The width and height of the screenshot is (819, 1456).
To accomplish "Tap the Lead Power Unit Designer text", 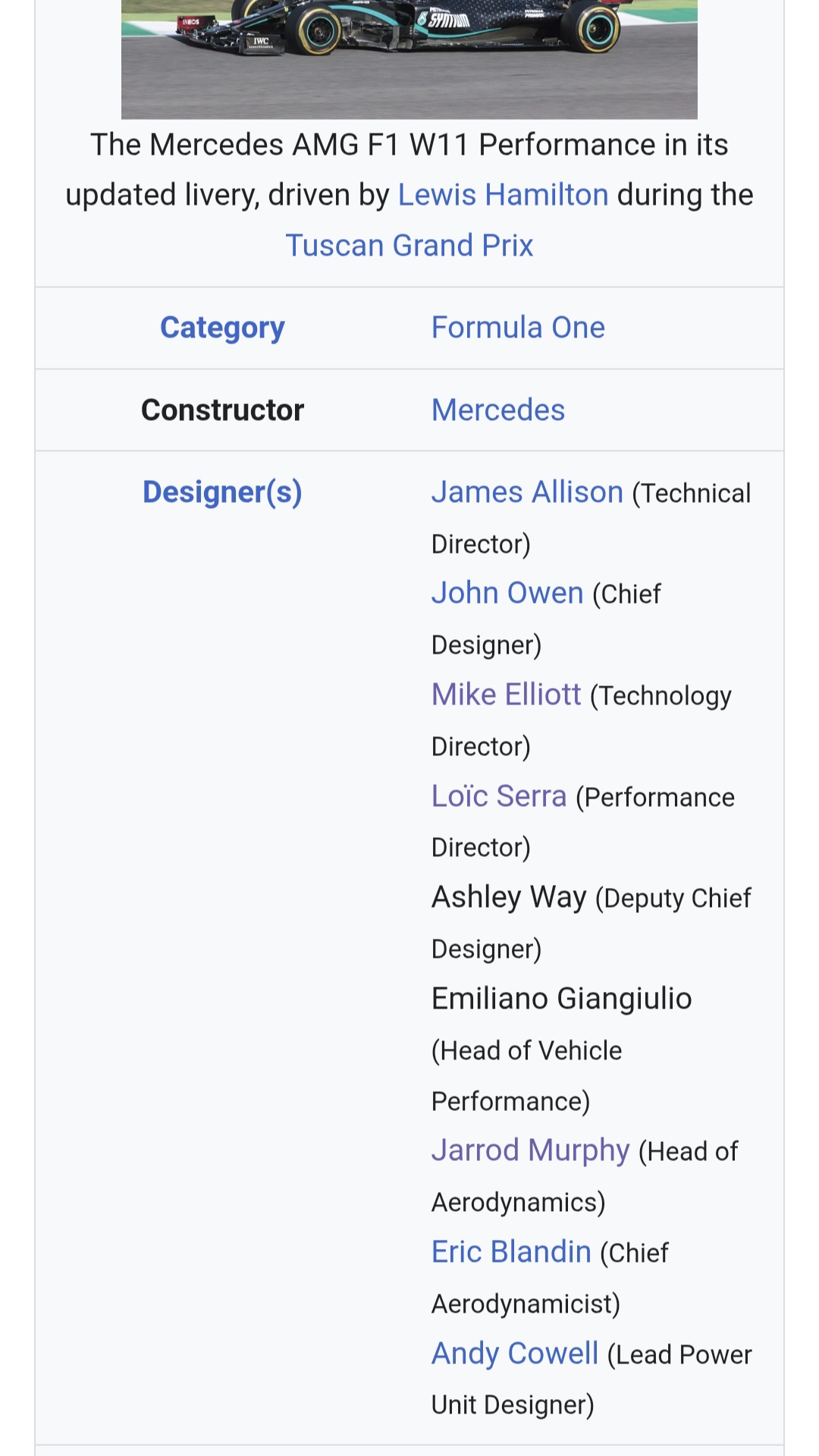I will [591, 1379].
